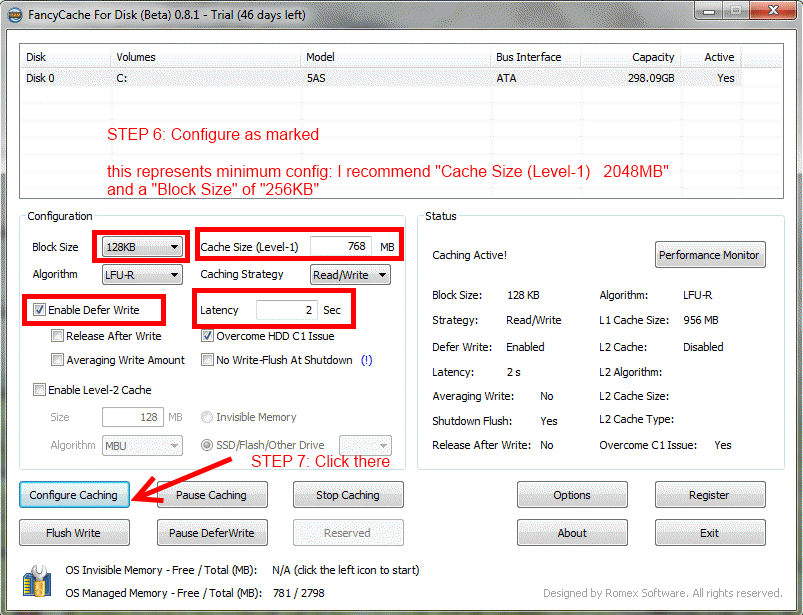The width and height of the screenshot is (803, 615).
Task: Click the Capacity column header
Action: (x=631, y=57)
